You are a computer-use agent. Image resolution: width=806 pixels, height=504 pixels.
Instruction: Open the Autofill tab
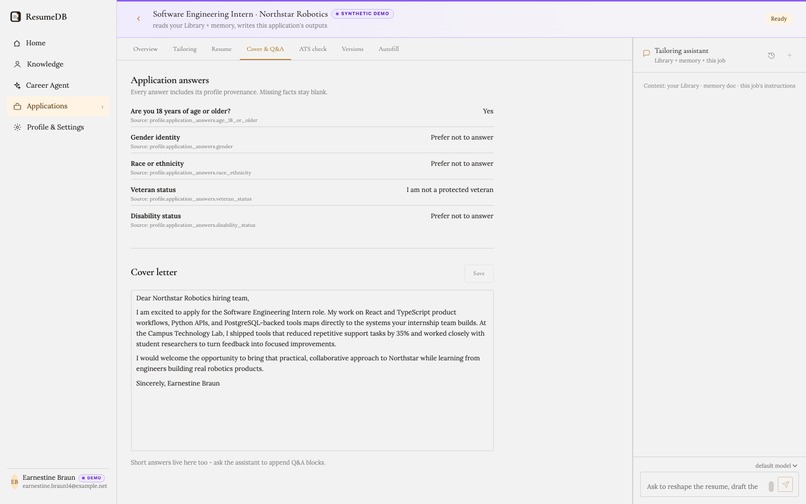389,49
